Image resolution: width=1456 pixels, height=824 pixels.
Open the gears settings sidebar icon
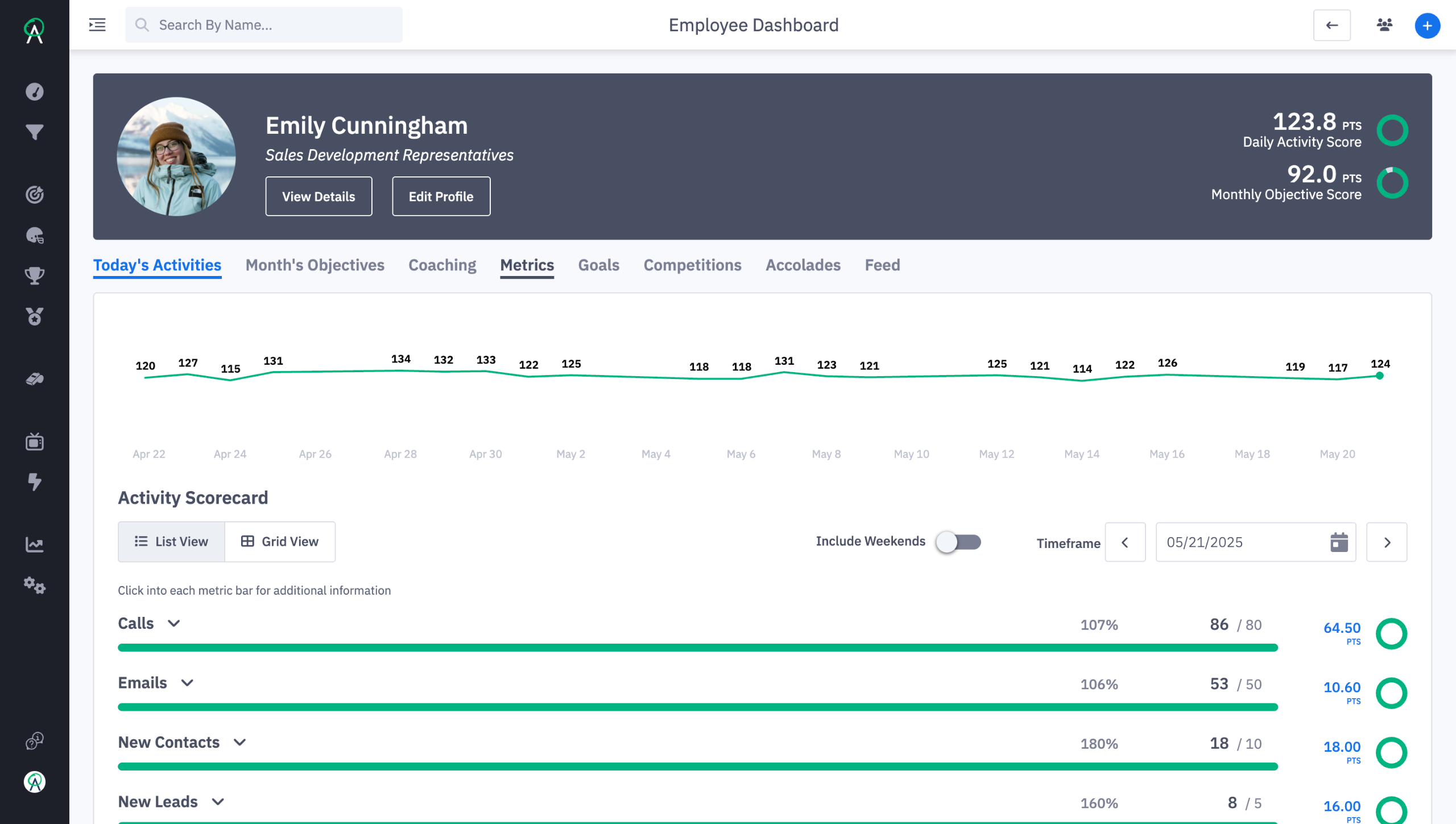[35, 585]
